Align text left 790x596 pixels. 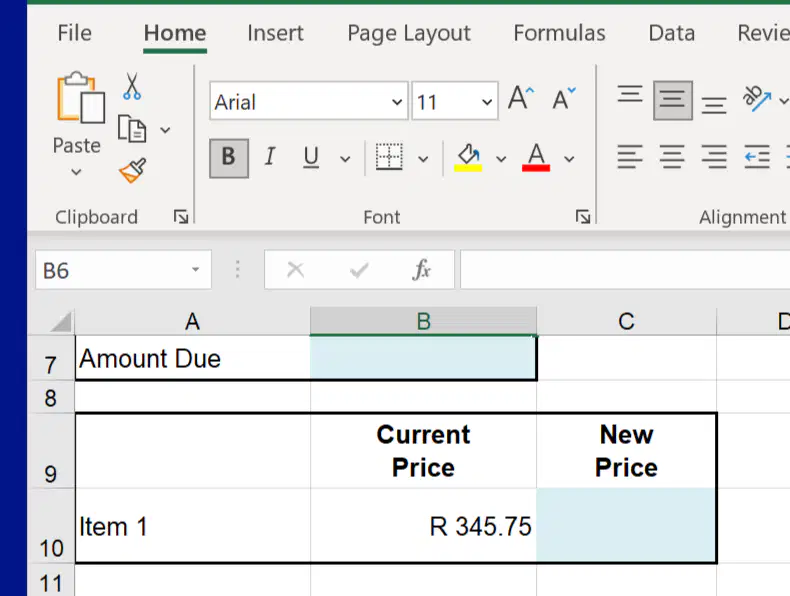tap(630, 157)
